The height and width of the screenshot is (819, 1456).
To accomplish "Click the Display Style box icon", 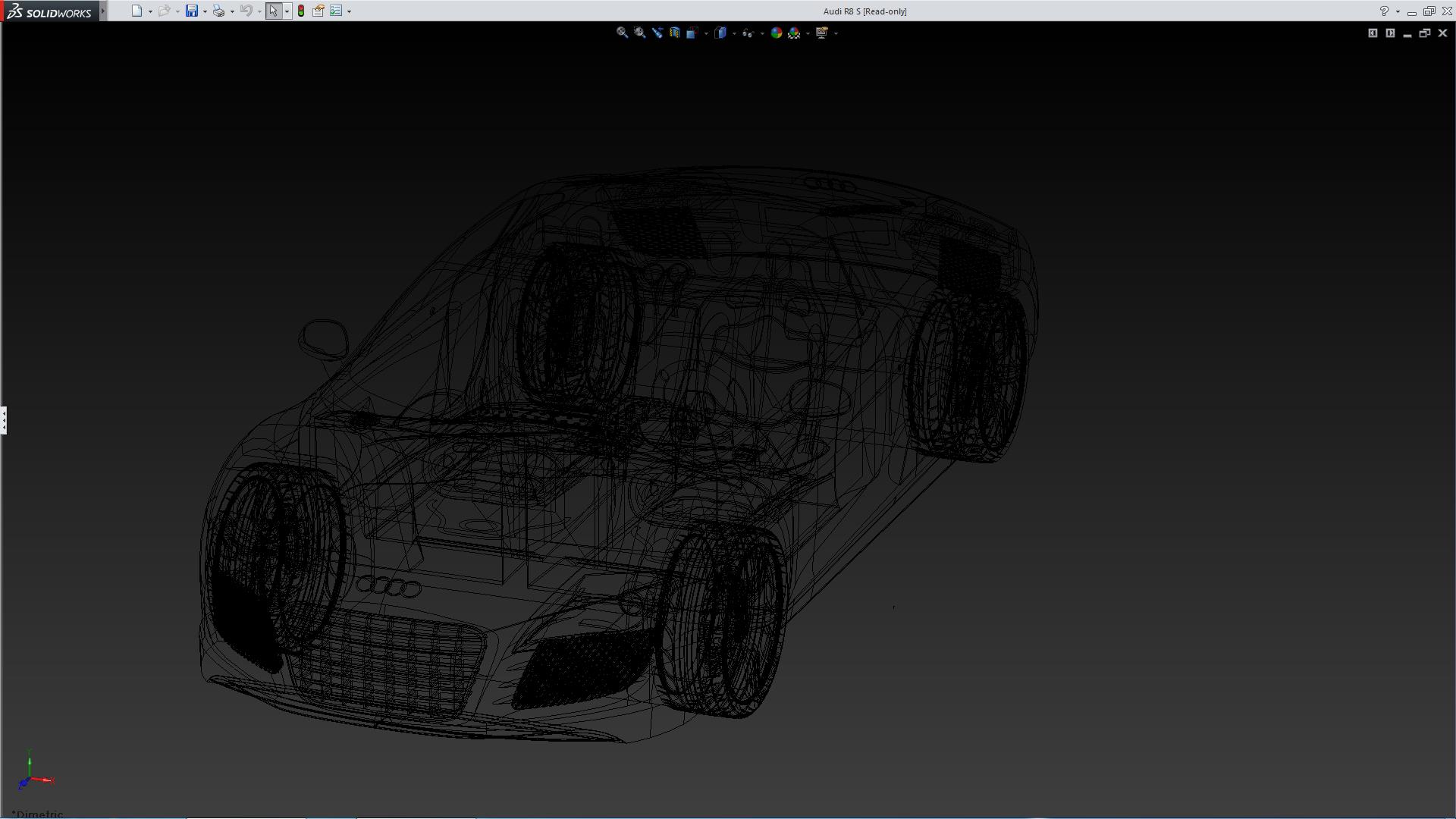I will (720, 33).
